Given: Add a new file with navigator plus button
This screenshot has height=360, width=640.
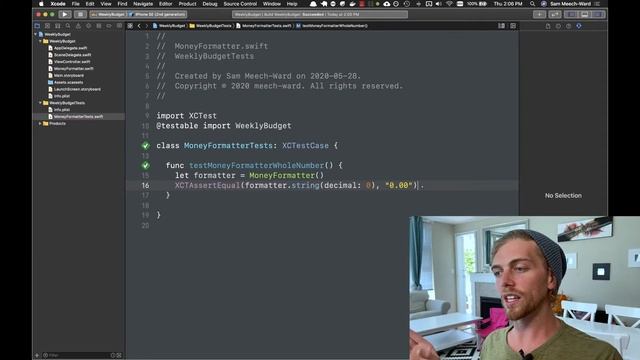Looking at the screenshot, I should tap(37, 355).
